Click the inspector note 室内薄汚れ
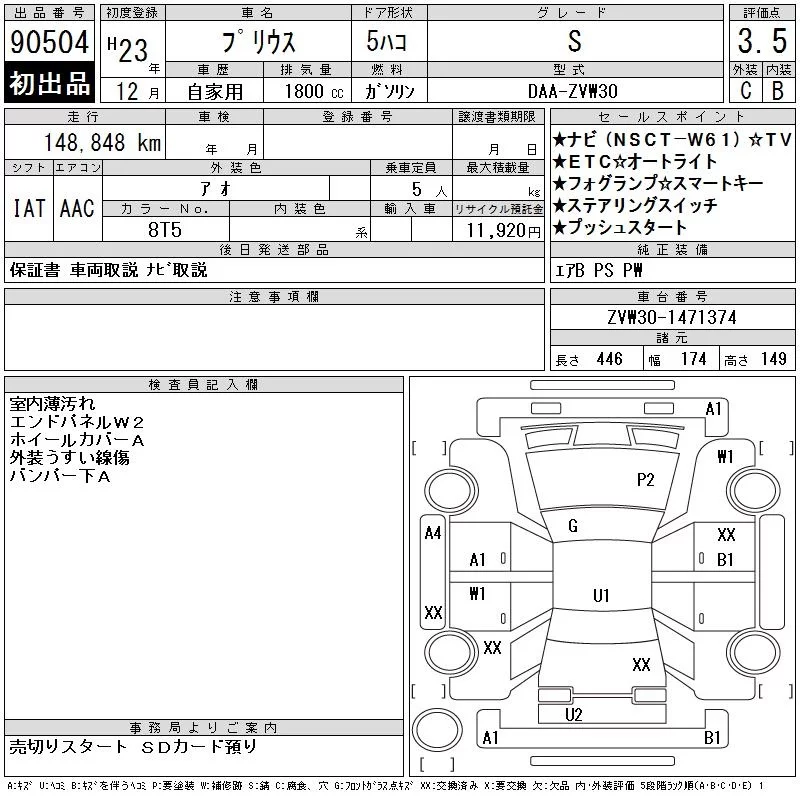This screenshot has width=800, height=800. click(53, 405)
